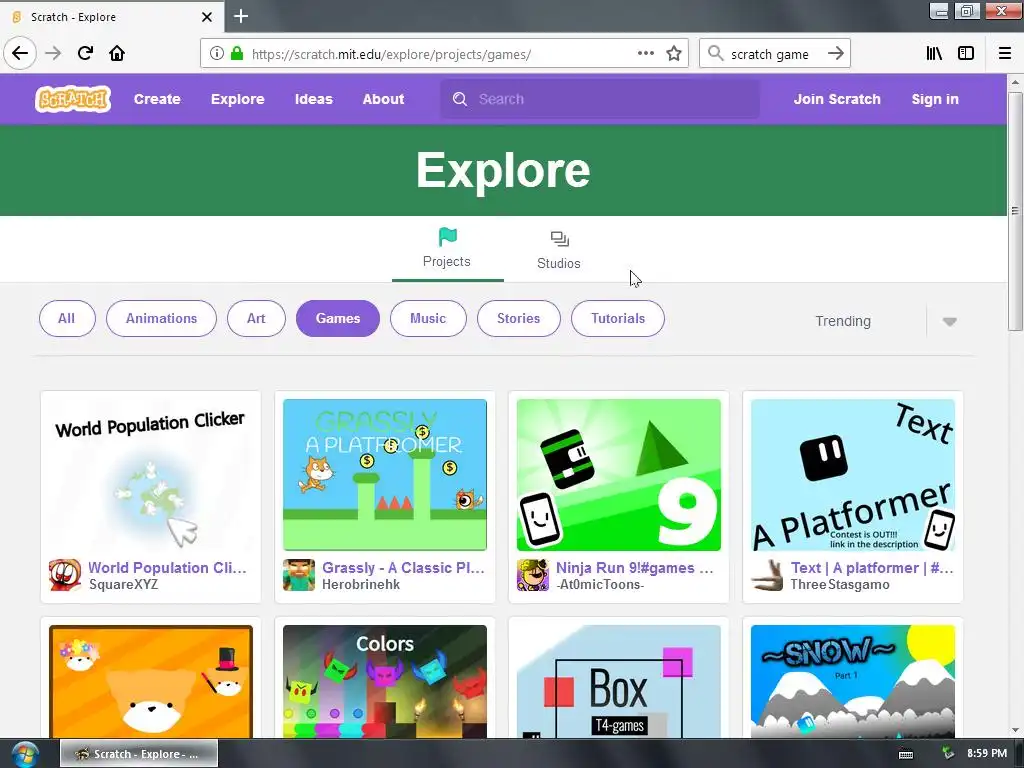Viewport: 1024px width, 768px height.
Task: Click network tray icon near clock
Action: (x=947, y=754)
